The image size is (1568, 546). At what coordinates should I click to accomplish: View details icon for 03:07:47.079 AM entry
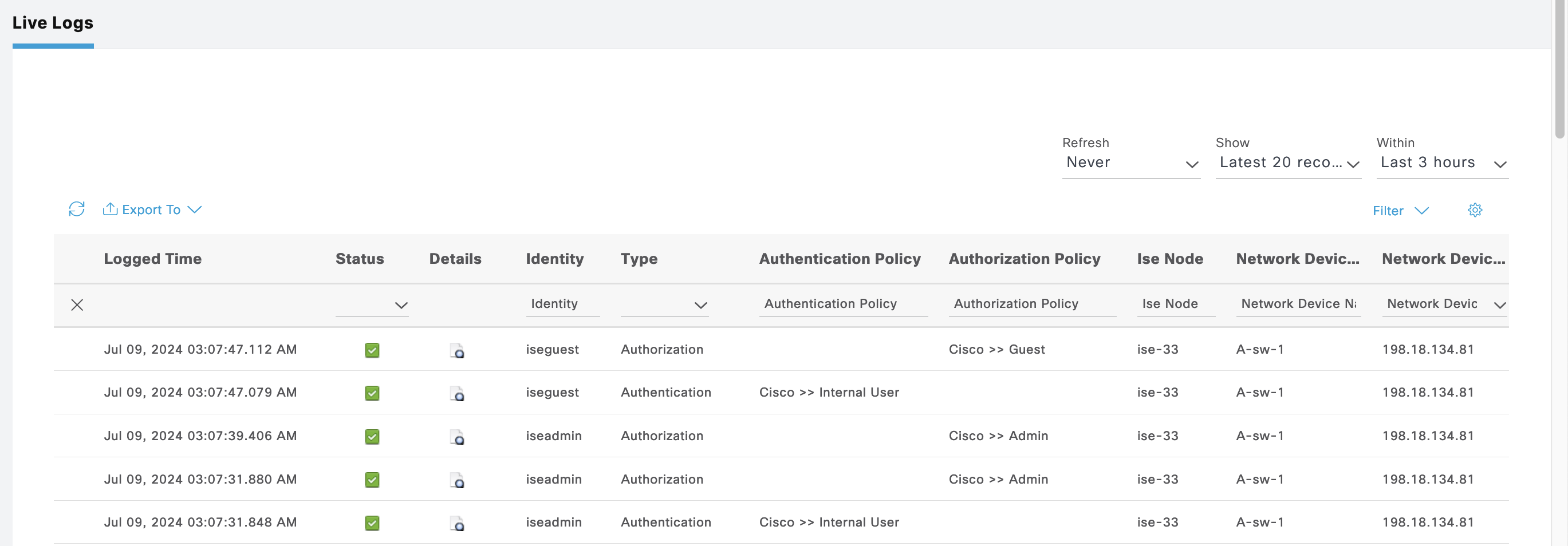[x=457, y=394]
